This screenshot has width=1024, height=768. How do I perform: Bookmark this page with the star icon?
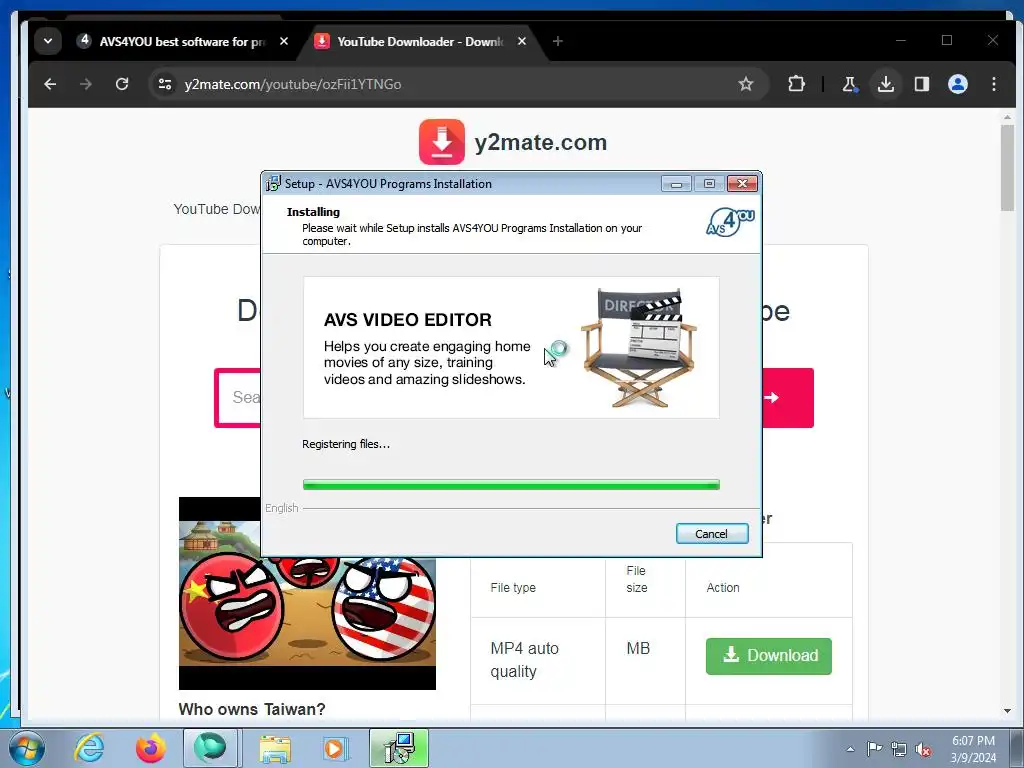[x=745, y=84]
